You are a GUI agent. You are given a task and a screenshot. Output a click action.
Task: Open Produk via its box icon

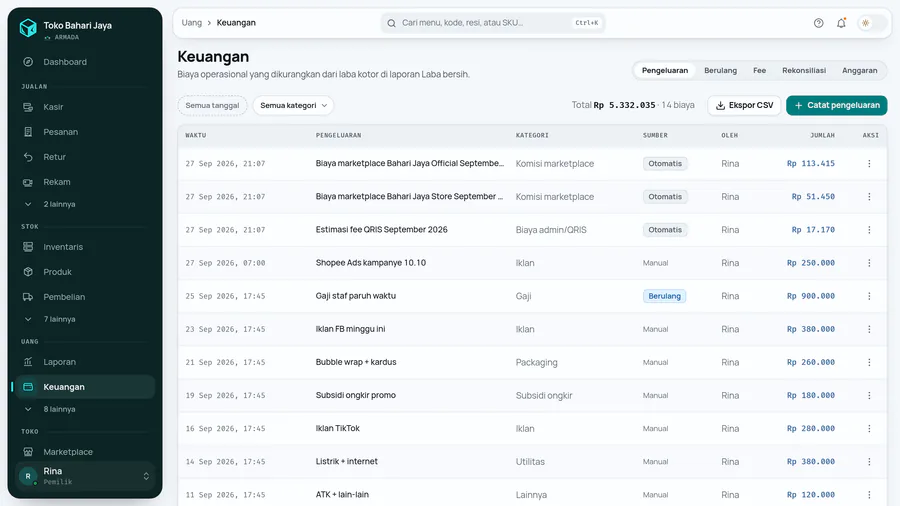28,272
